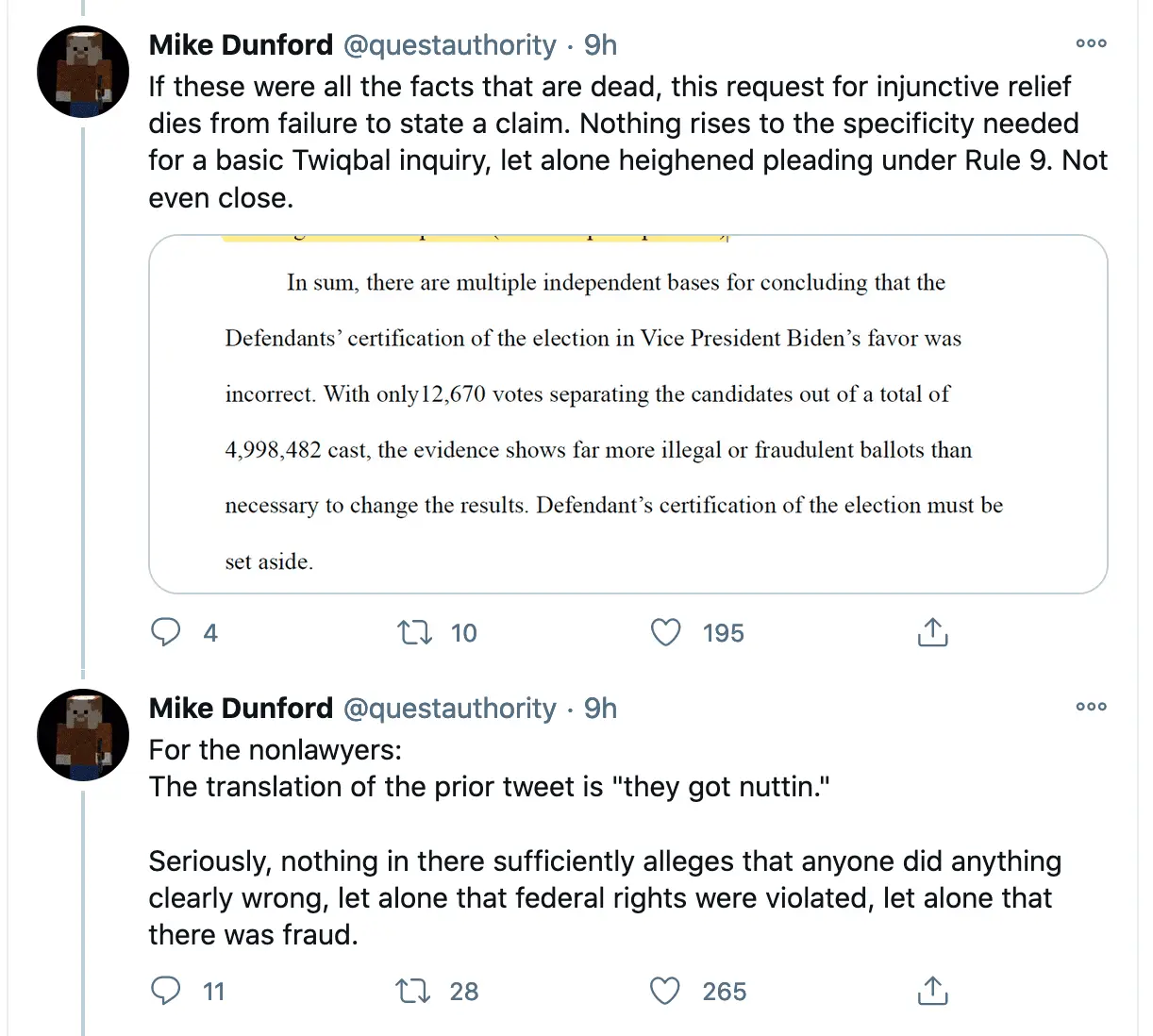The height and width of the screenshot is (1036, 1153).
Task: Retweet the tweet with 28 retweets
Action: 412,991
